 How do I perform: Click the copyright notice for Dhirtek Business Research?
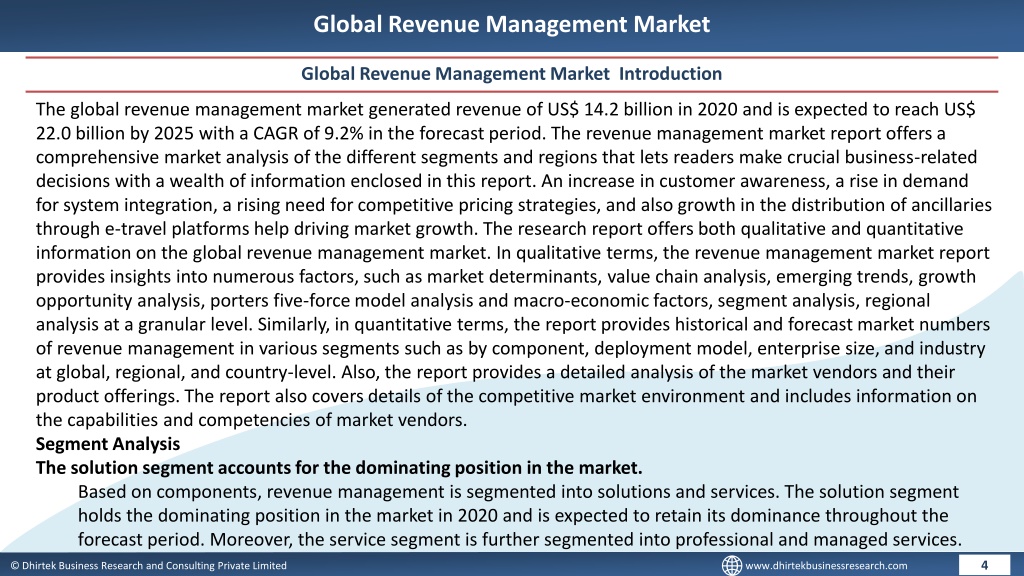coord(148,566)
